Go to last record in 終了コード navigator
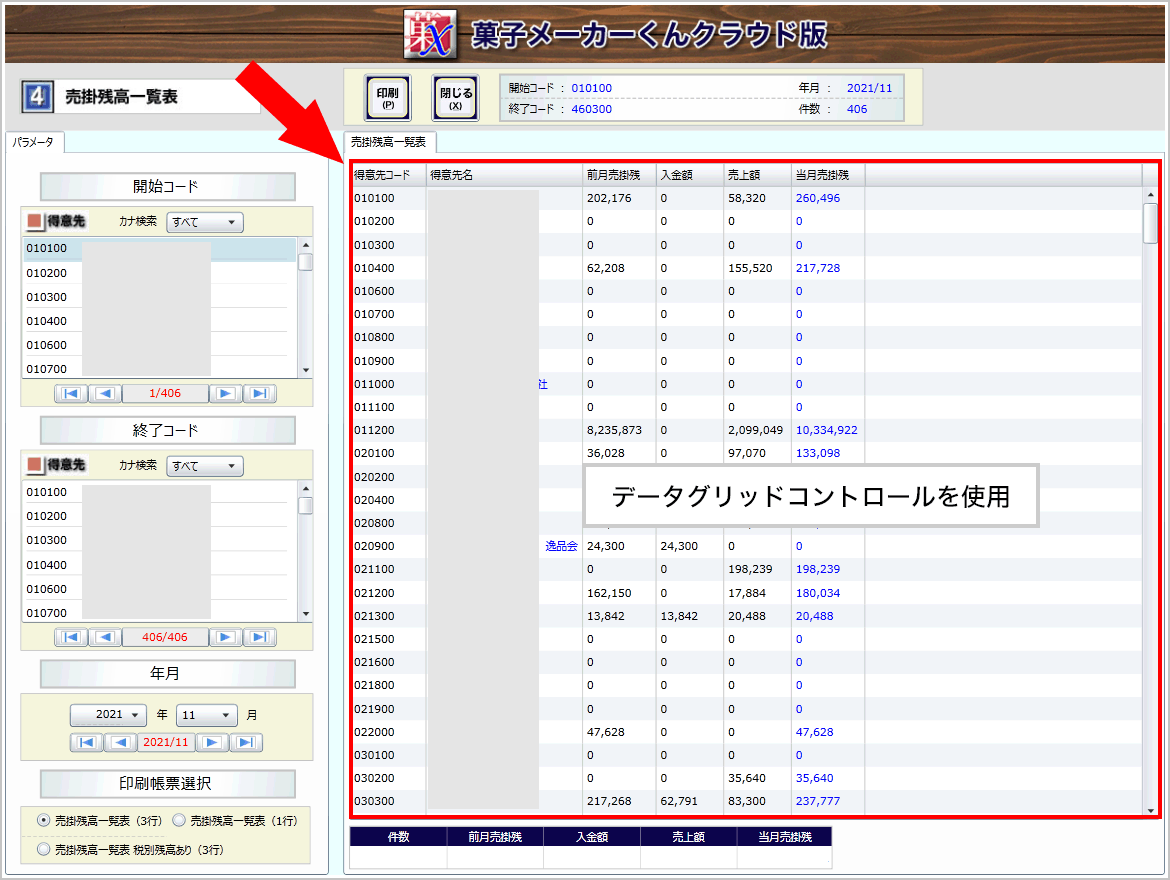The height and width of the screenshot is (880, 1170). (x=260, y=637)
